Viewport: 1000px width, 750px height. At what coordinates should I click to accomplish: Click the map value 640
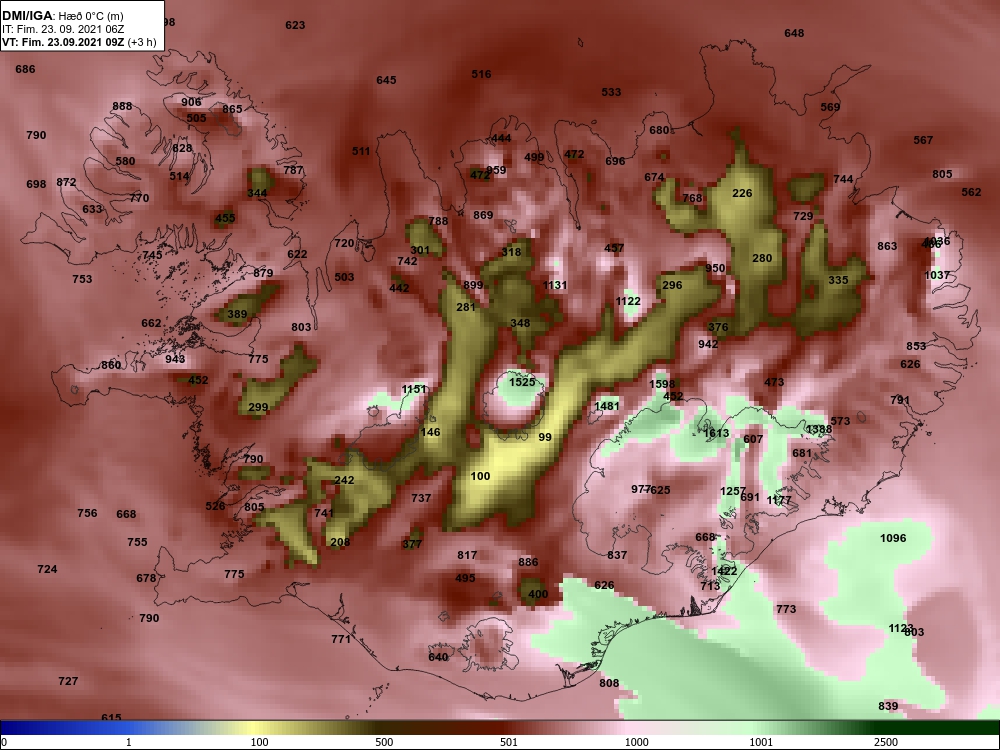(438, 657)
